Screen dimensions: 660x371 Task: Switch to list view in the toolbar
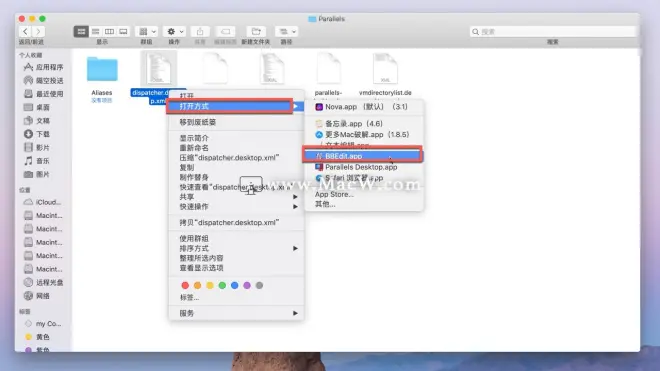click(x=96, y=32)
